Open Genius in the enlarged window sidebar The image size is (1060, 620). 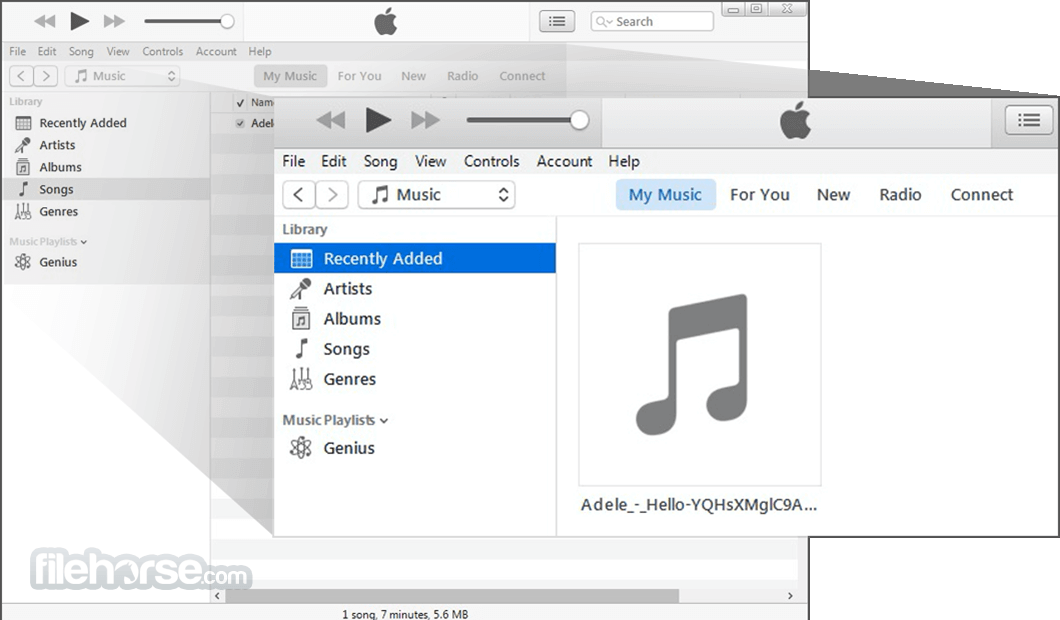point(414,448)
